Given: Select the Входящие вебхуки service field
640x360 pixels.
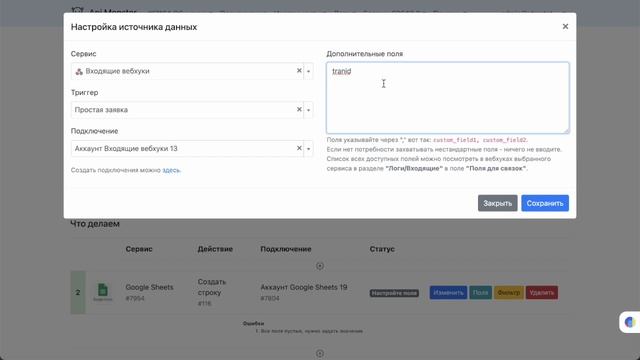Looking at the screenshot, I should pyautogui.click(x=192, y=71).
